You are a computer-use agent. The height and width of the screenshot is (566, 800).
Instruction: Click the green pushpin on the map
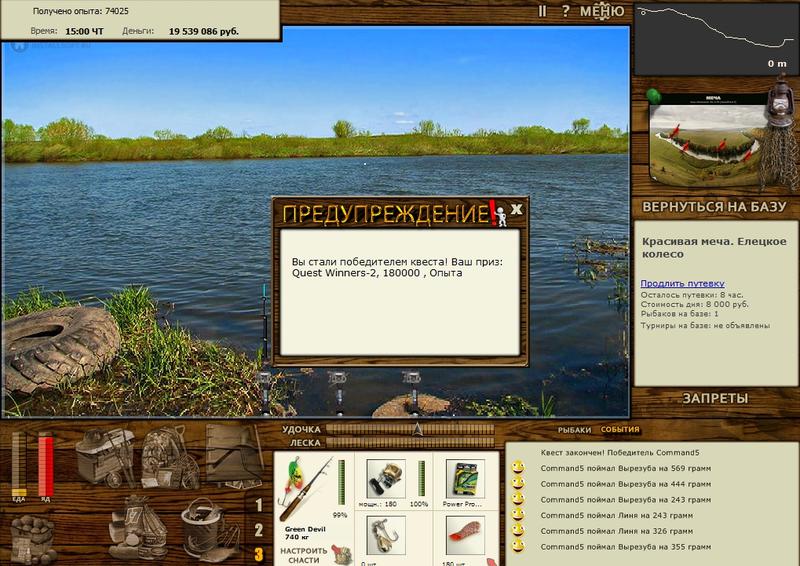point(654,95)
